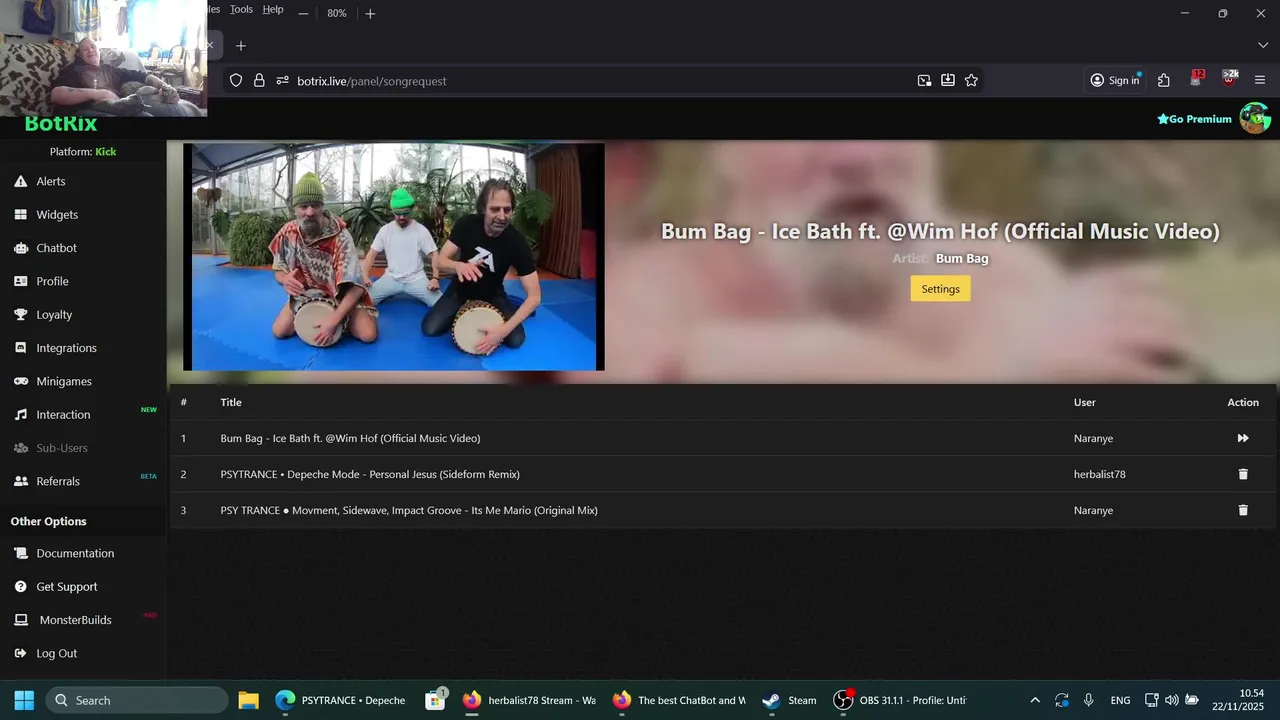
Task: Click the shield tracking protection icon
Action: pyautogui.click(x=236, y=80)
